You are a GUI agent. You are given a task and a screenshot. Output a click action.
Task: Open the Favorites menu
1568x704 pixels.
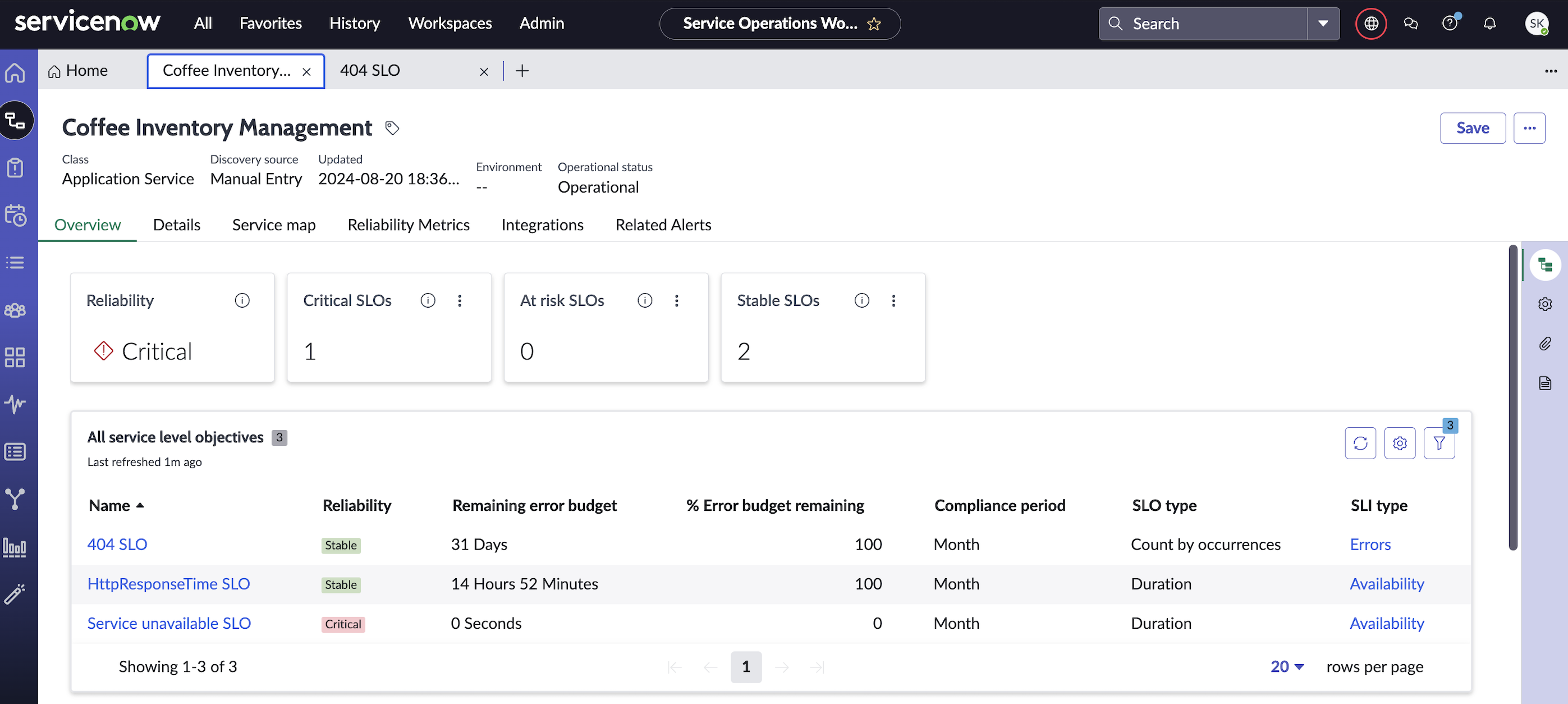click(x=270, y=23)
